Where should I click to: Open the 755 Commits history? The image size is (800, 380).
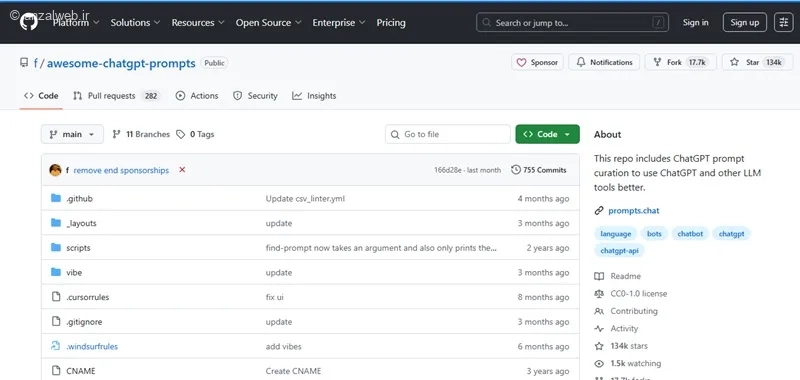tap(539, 170)
